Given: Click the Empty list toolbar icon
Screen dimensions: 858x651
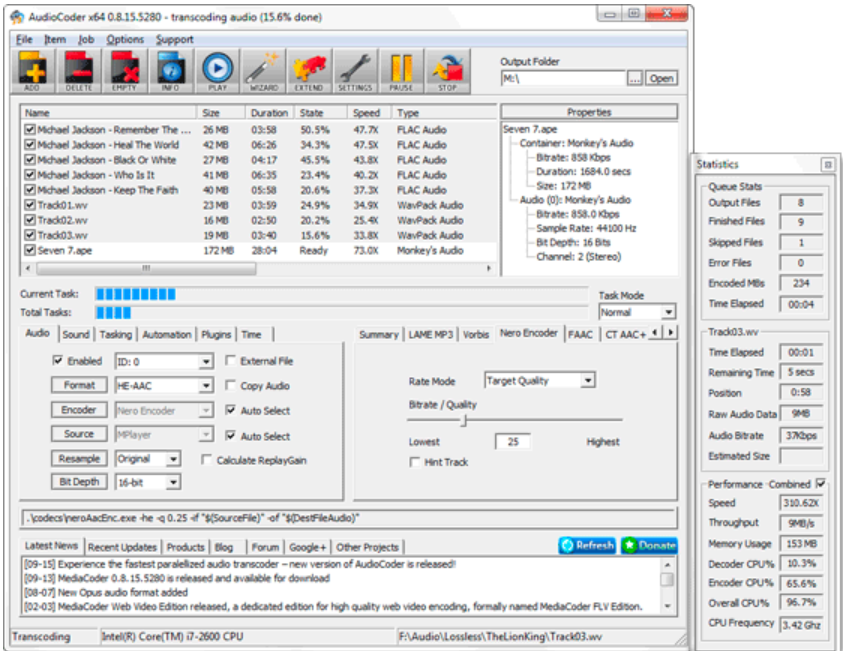Looking at the screenshot, I should click(124, 72).
